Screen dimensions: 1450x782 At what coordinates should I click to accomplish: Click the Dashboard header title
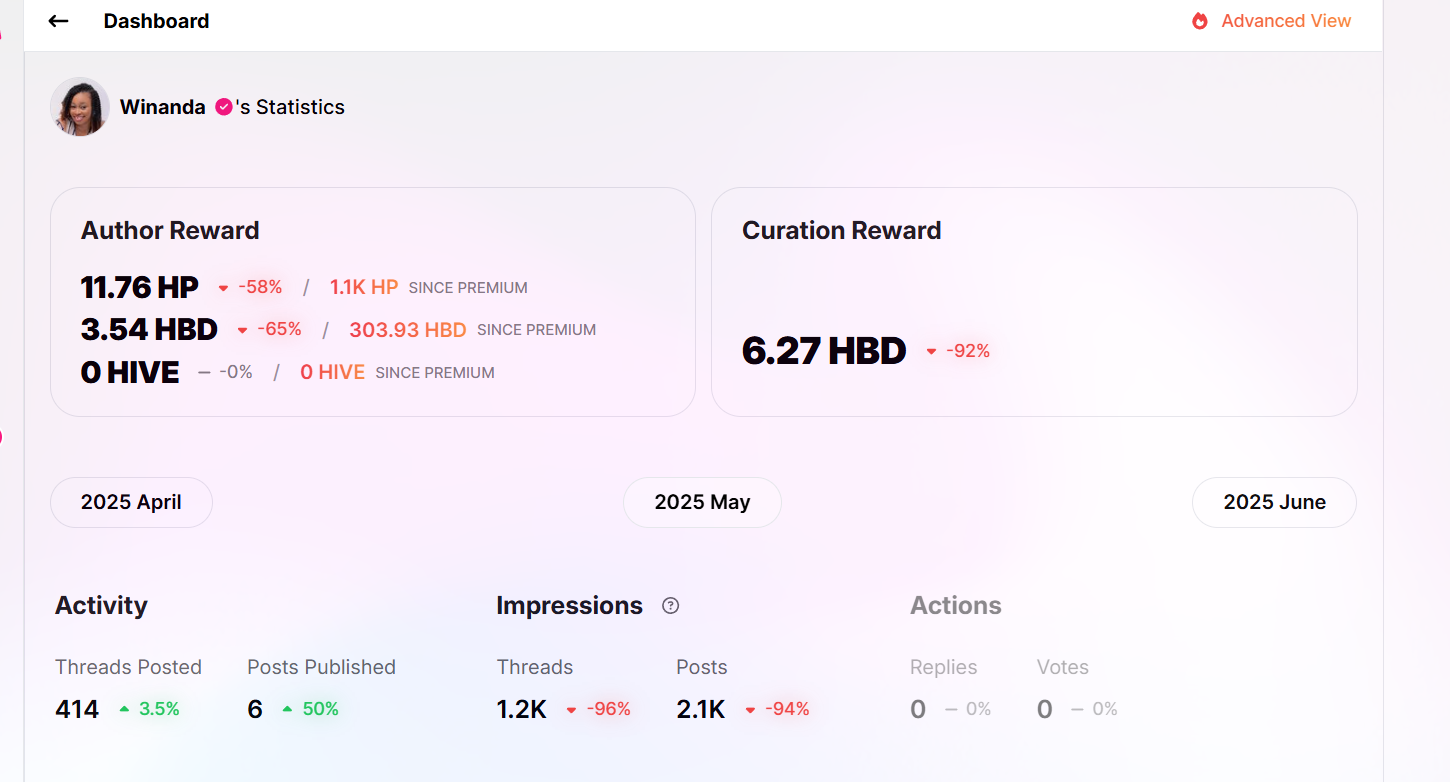click(x=156, y=21)
